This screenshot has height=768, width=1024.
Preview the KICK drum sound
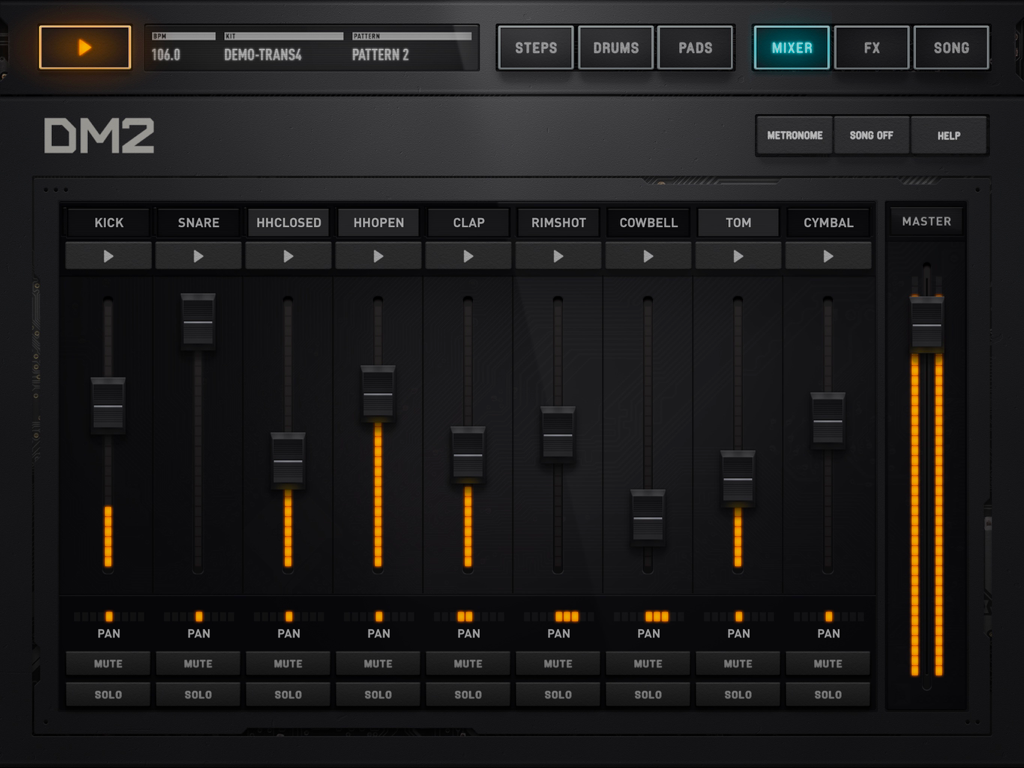108,255
